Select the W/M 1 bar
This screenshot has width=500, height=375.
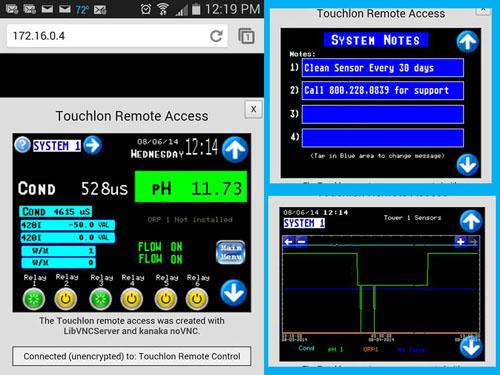tap(59, 251)
